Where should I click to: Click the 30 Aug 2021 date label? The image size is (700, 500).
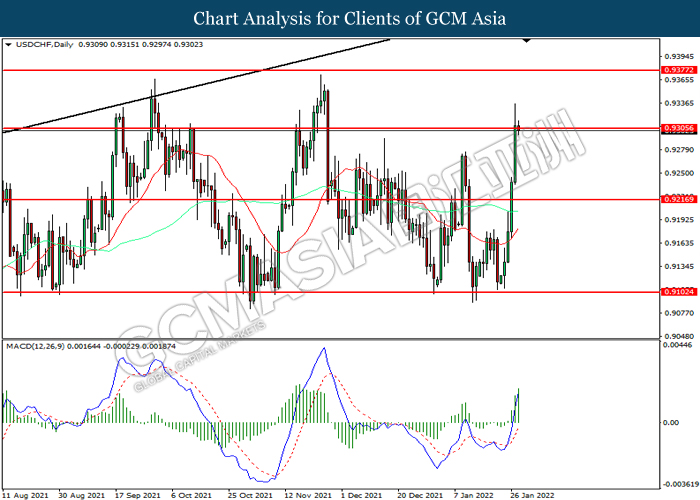coord(82,496)
